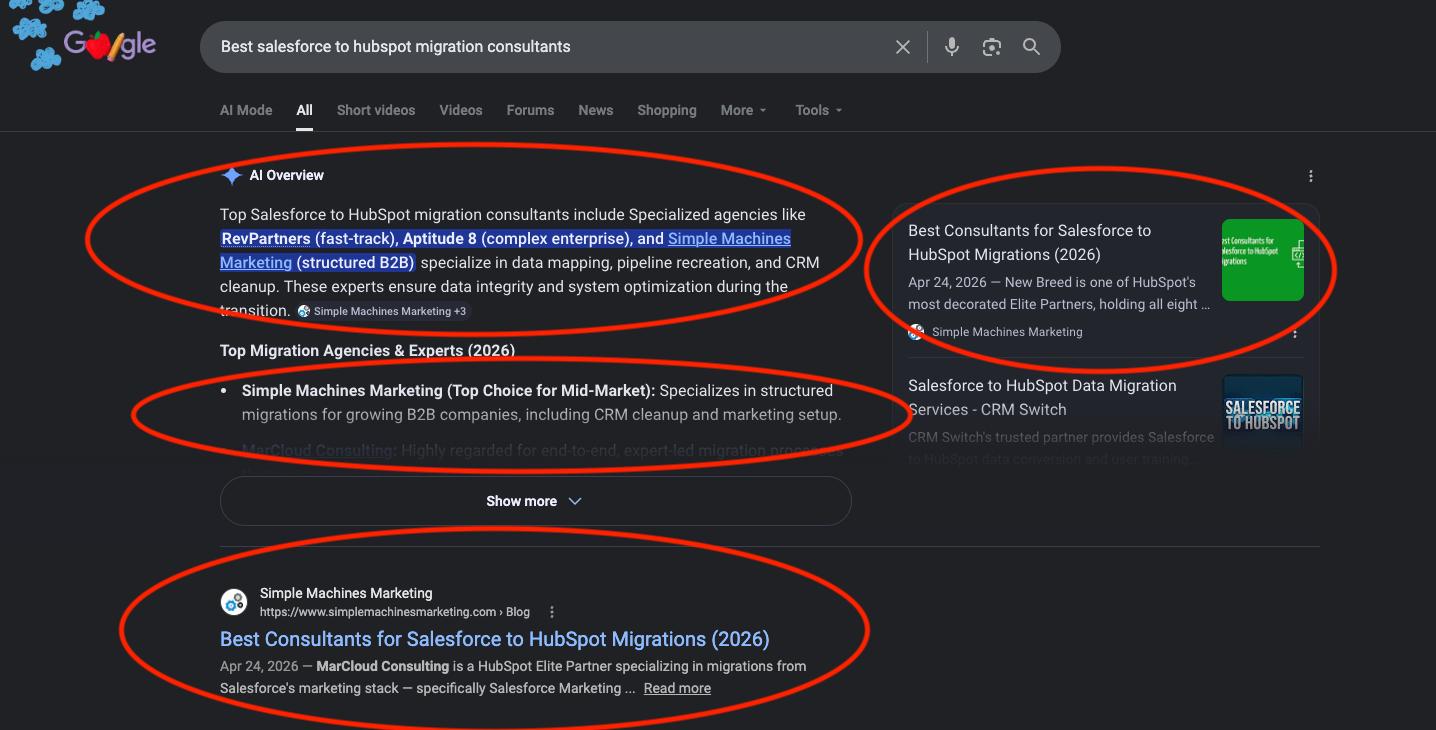Image resolution: width=1436 pixels, height=730 pixels.
Task: Click the 'AI Overview' label text
Action: 287,176
